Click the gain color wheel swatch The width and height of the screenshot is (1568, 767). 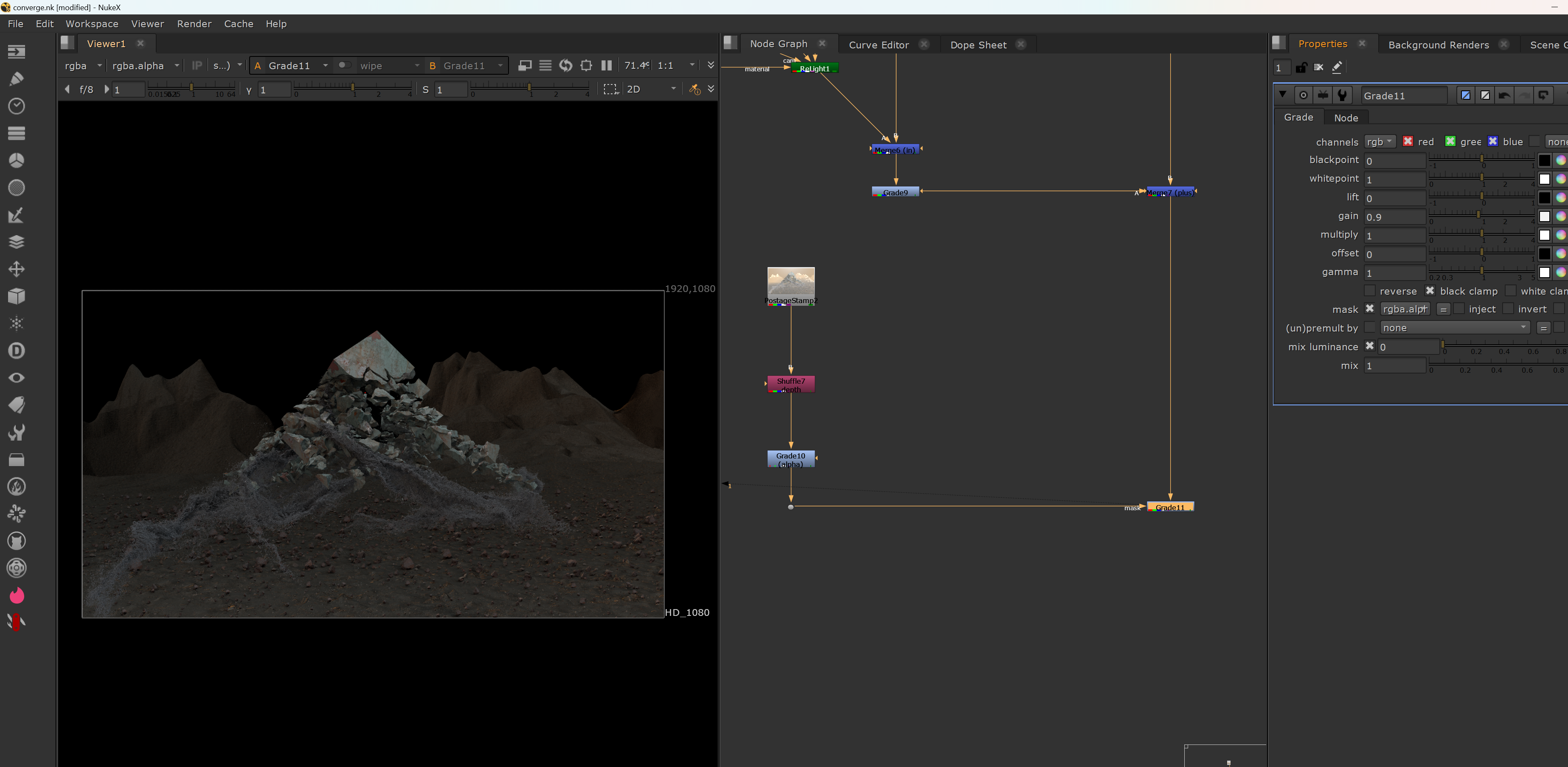click(x=1561, y=216)
